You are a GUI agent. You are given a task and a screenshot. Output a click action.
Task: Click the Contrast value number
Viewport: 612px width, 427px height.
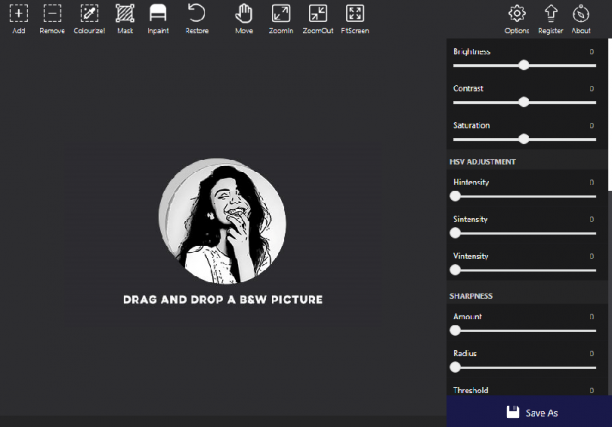coord(592,89)
